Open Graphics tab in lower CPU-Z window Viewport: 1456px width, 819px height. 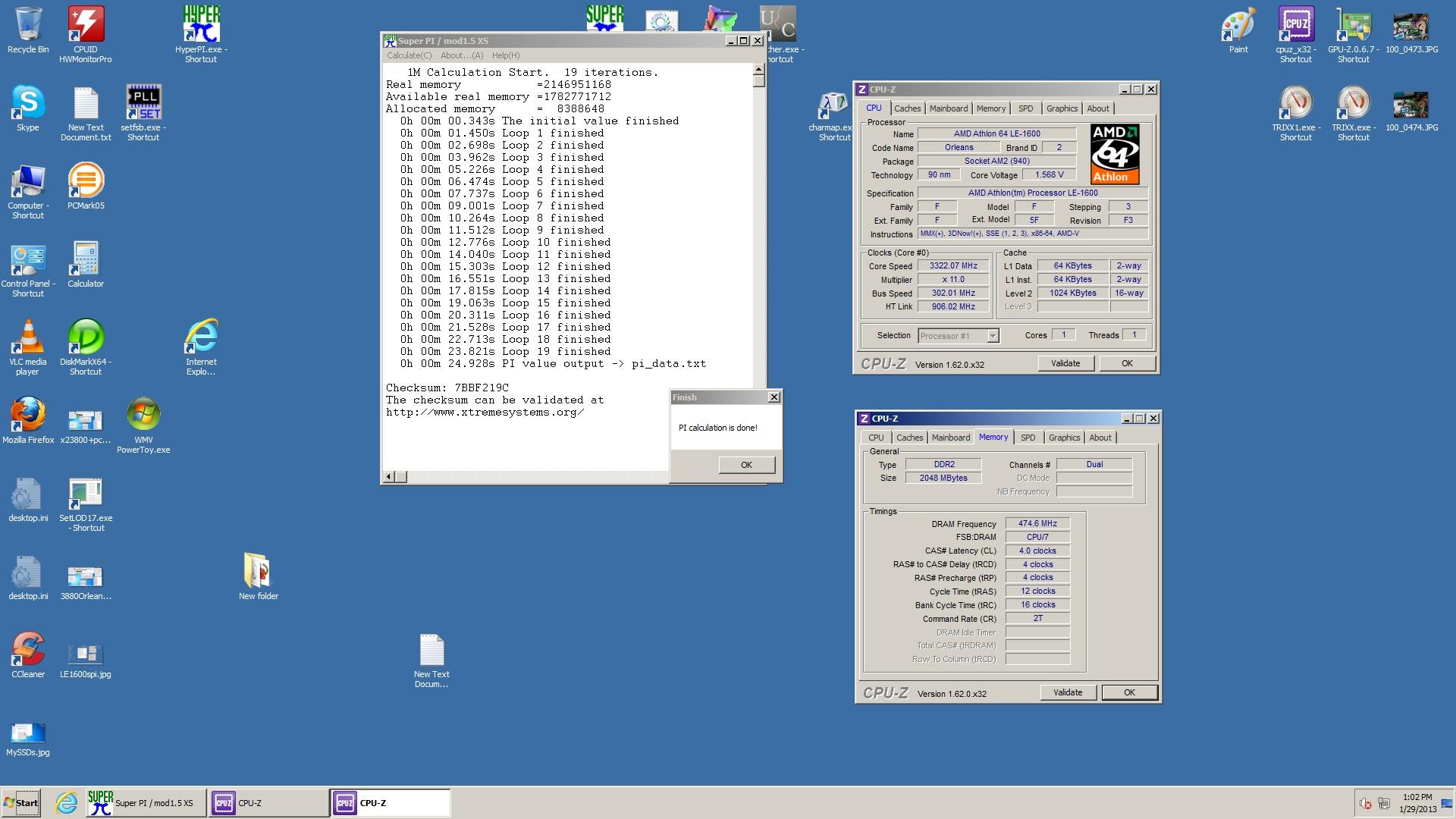[x=1064, y=438]
